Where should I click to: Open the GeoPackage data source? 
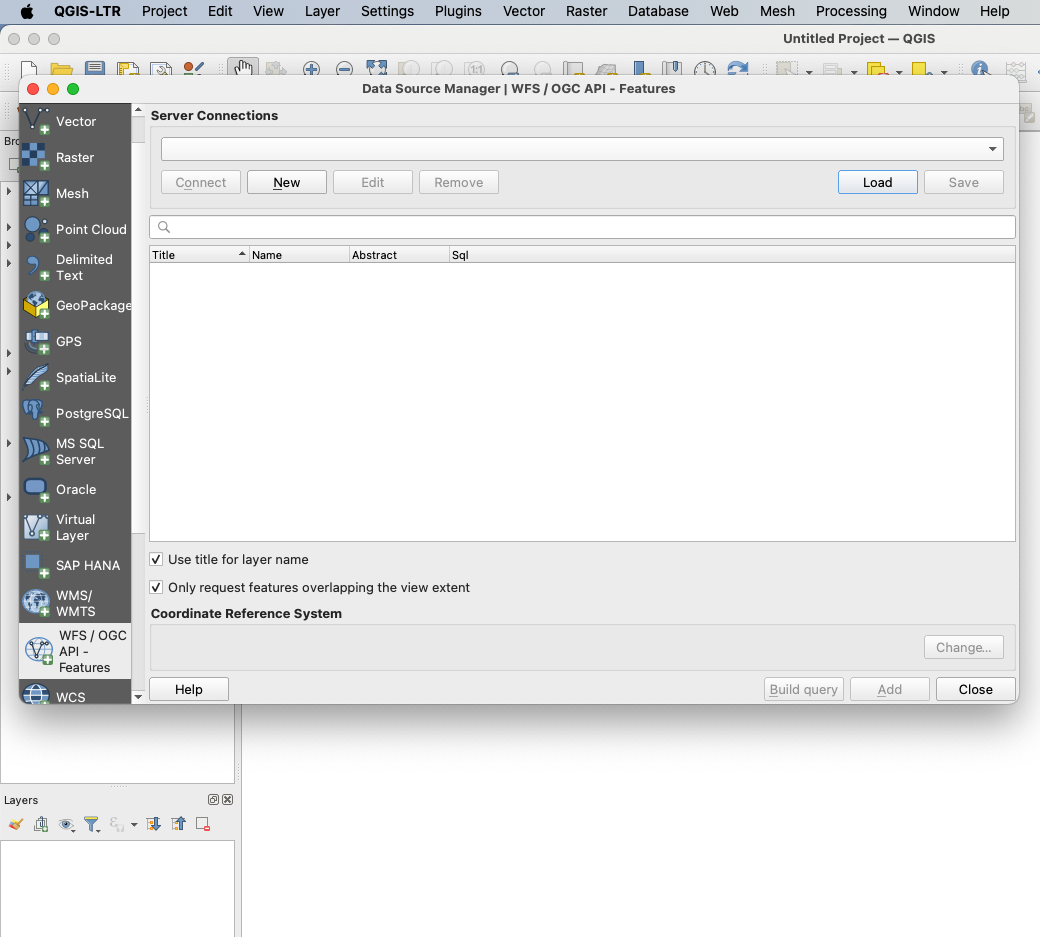76,305
